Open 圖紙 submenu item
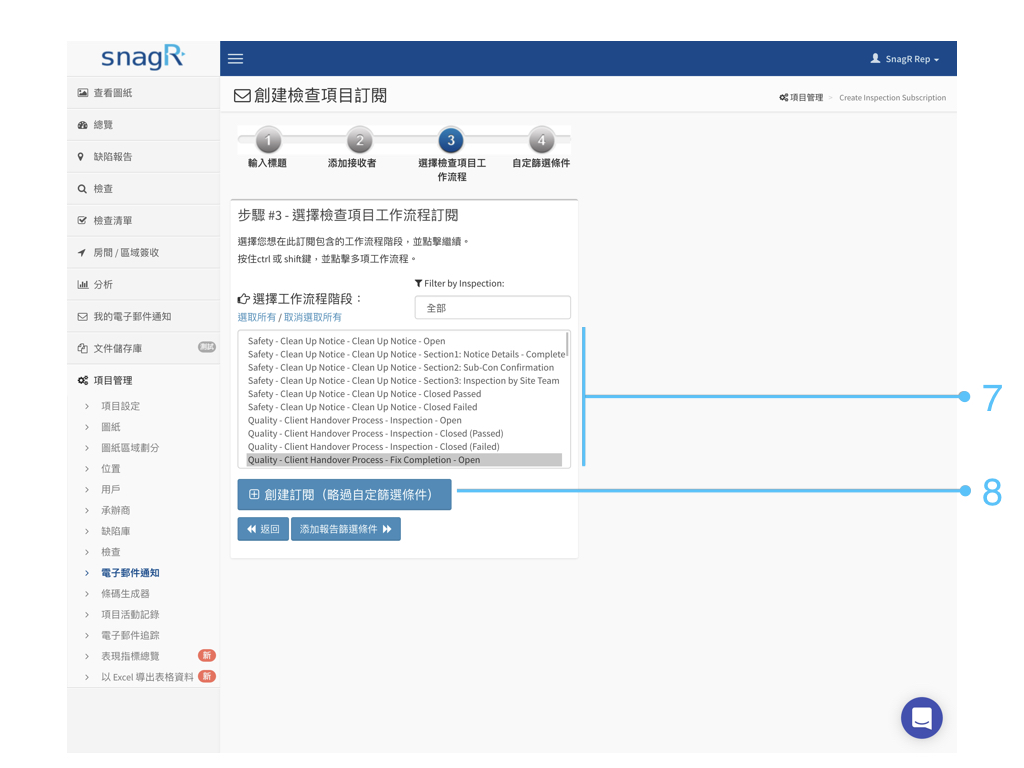Viewport: 1024px width, 768px height. pyautogui.click(x=110, y=427)
